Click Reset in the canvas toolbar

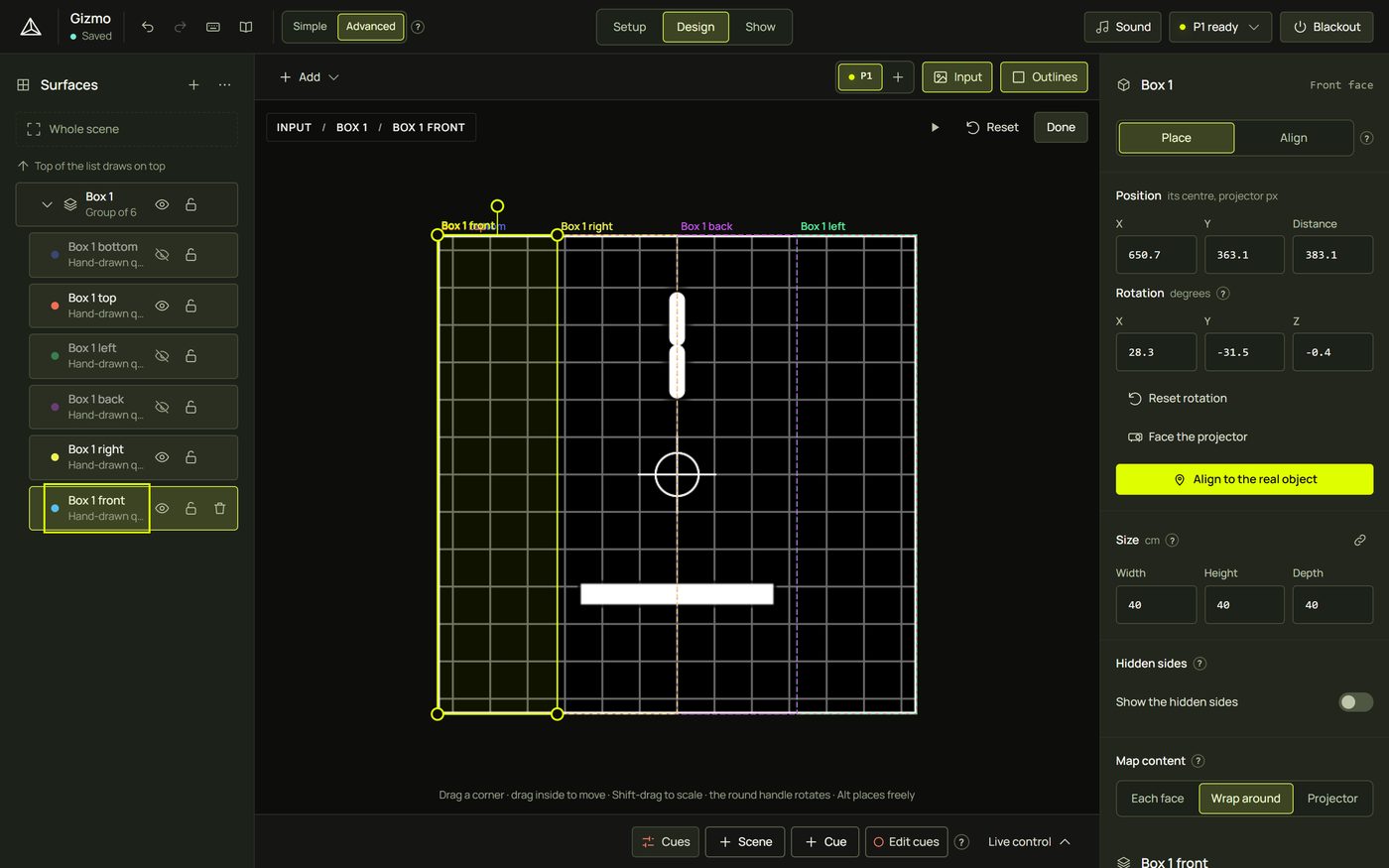(x=992, y=127)
